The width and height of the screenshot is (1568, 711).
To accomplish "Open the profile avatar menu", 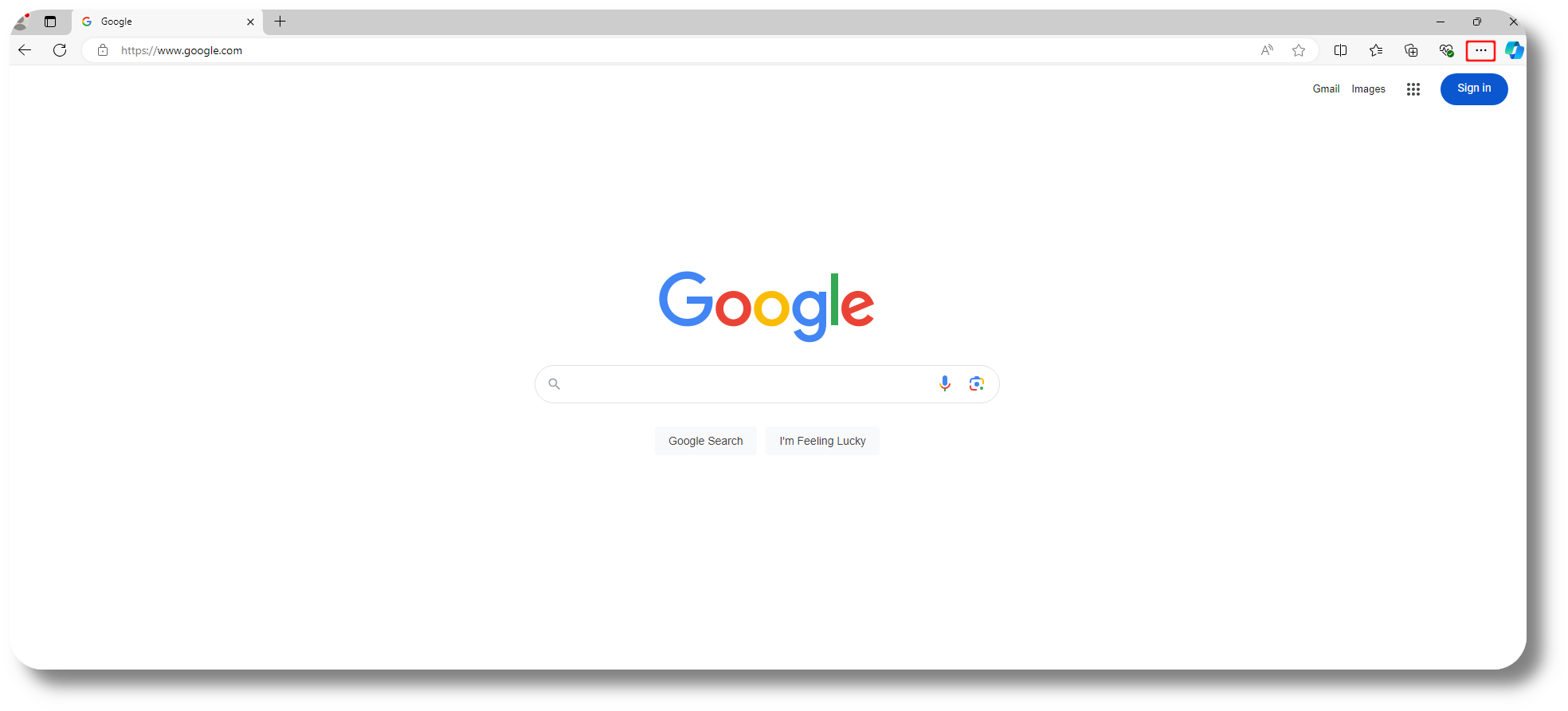I will coord(22,22).
